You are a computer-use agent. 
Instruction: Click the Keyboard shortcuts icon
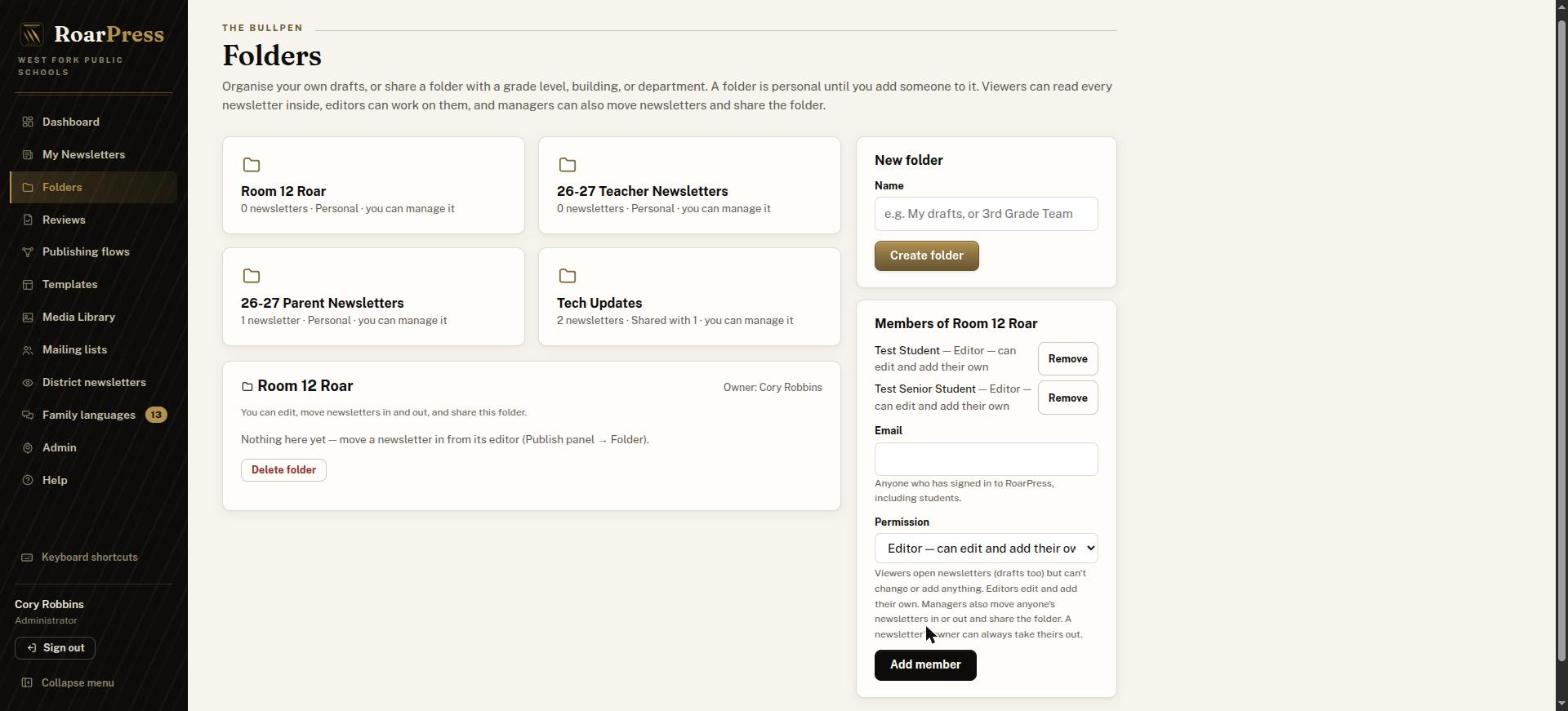(x=27, y=558)
